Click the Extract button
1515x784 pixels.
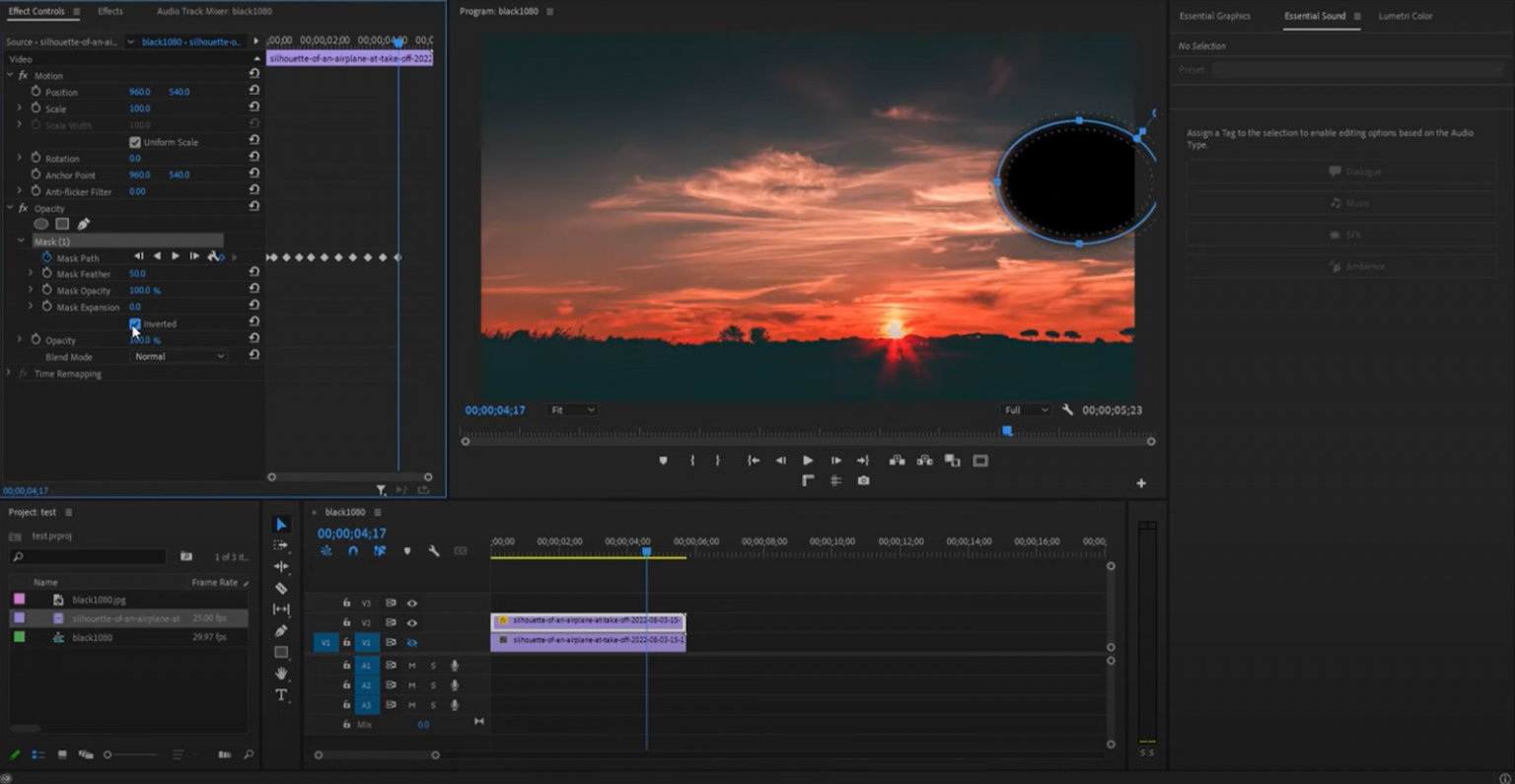pos(924,461)
